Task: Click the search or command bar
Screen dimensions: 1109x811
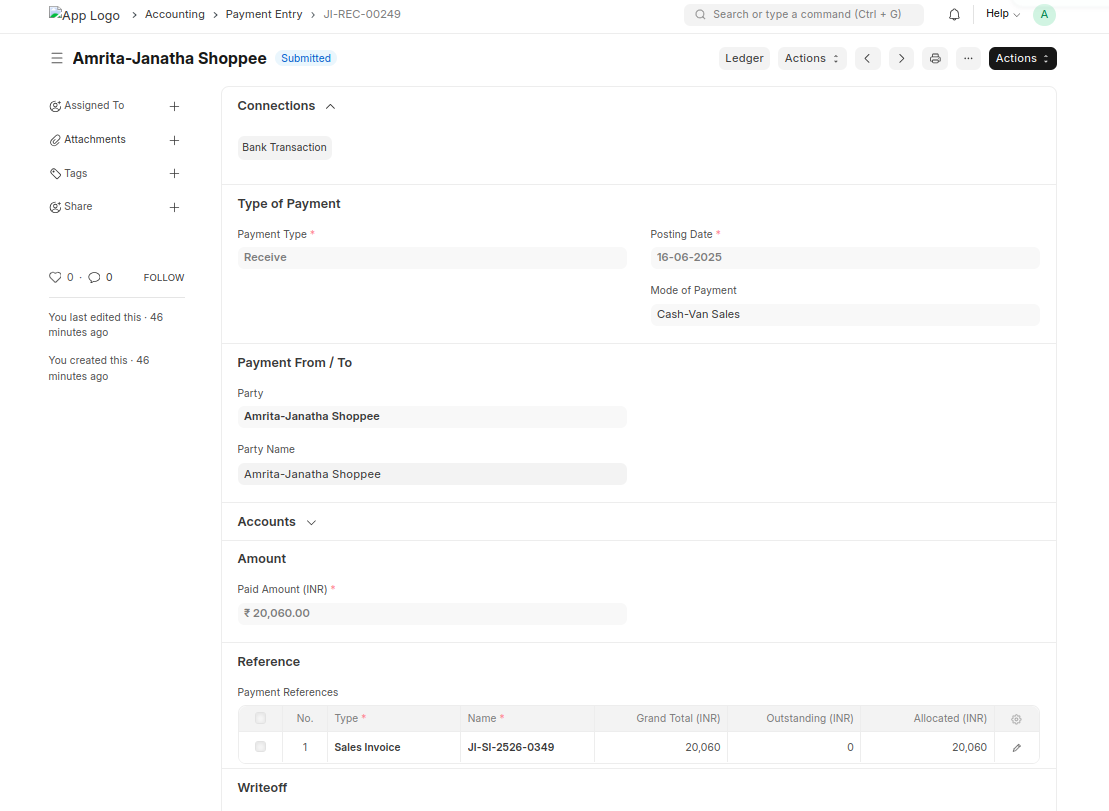Action: 803,15
